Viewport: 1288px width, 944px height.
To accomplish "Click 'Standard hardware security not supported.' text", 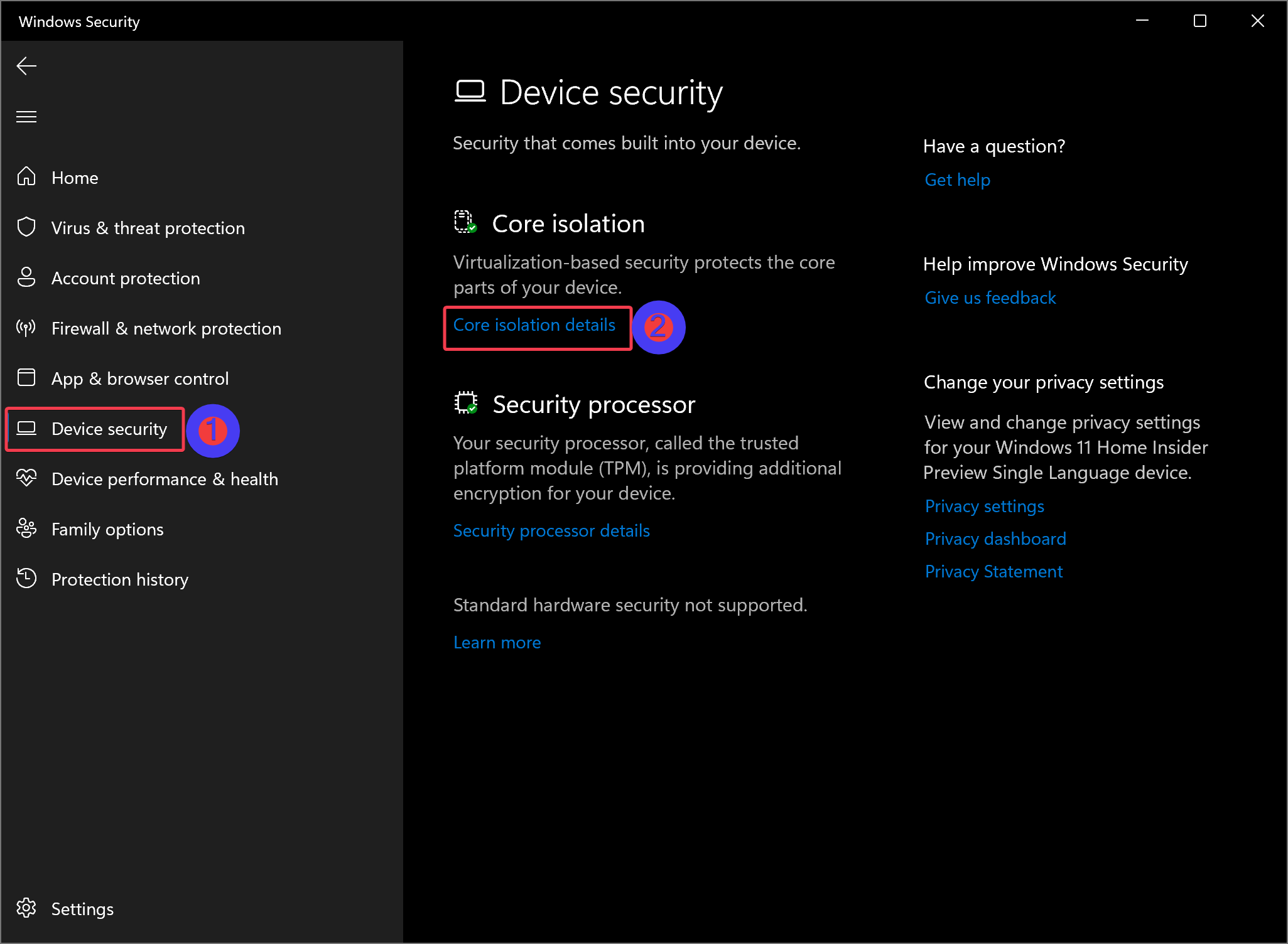I will (x=630, y=604).
